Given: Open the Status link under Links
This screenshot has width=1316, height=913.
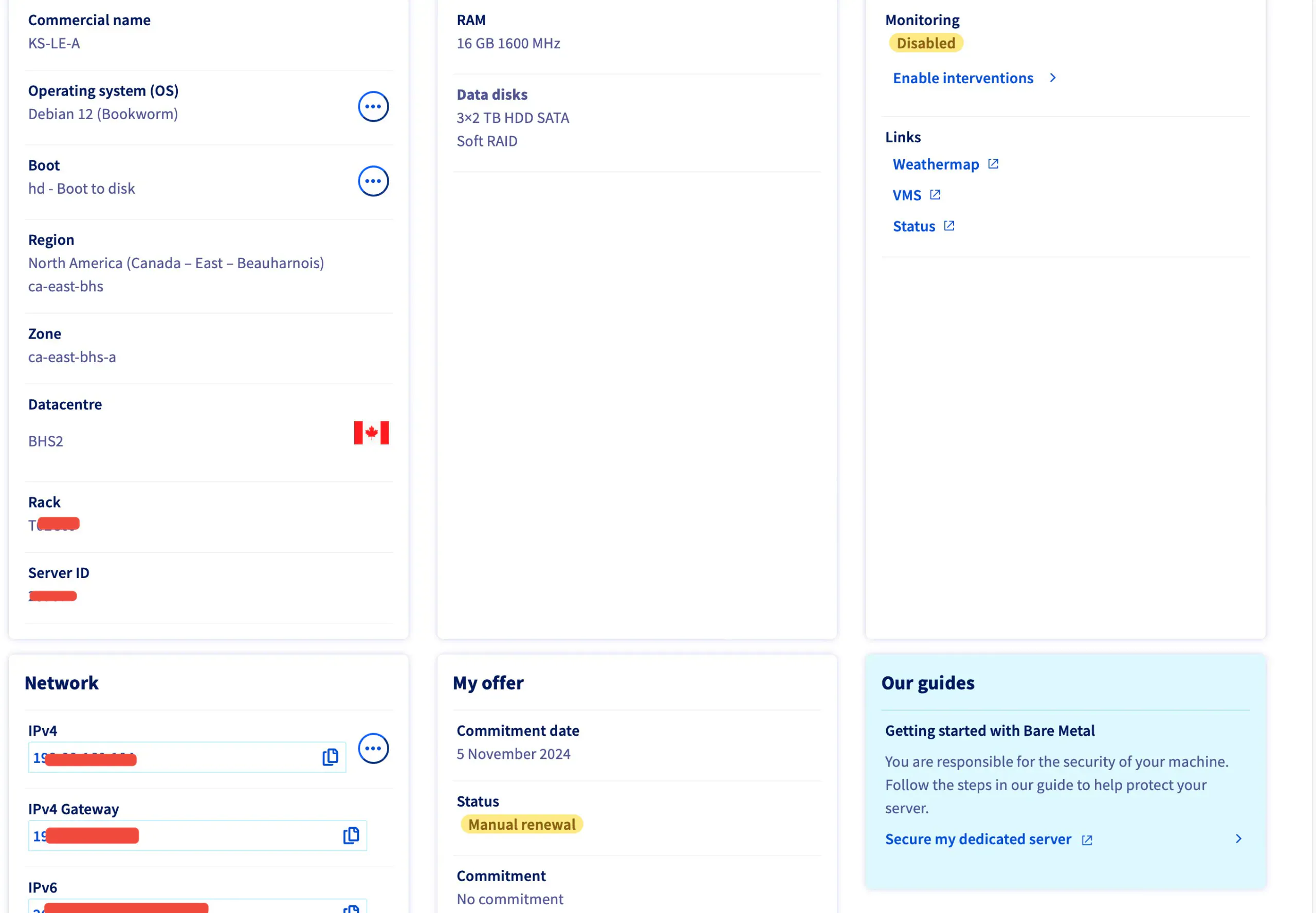Looking at the screenshot, I should point(913,226).
